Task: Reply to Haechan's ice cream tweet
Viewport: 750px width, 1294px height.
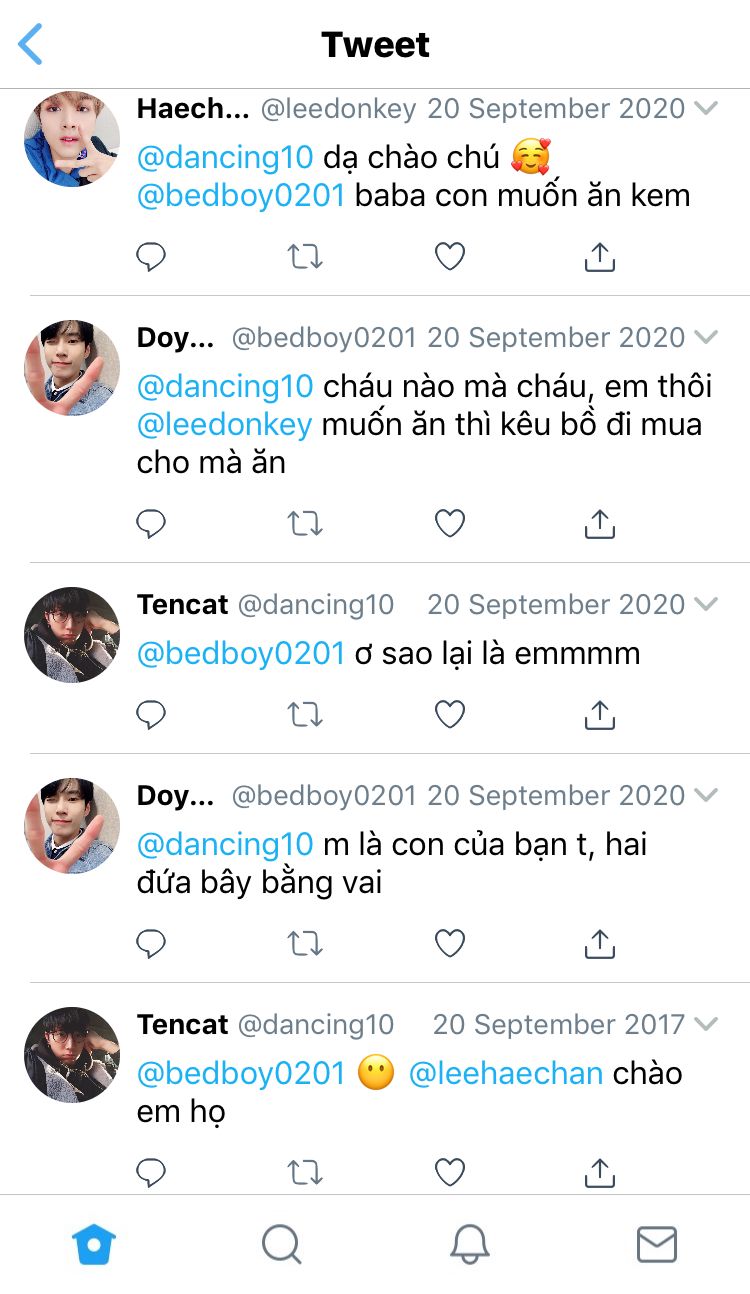Action: [151, 257]
